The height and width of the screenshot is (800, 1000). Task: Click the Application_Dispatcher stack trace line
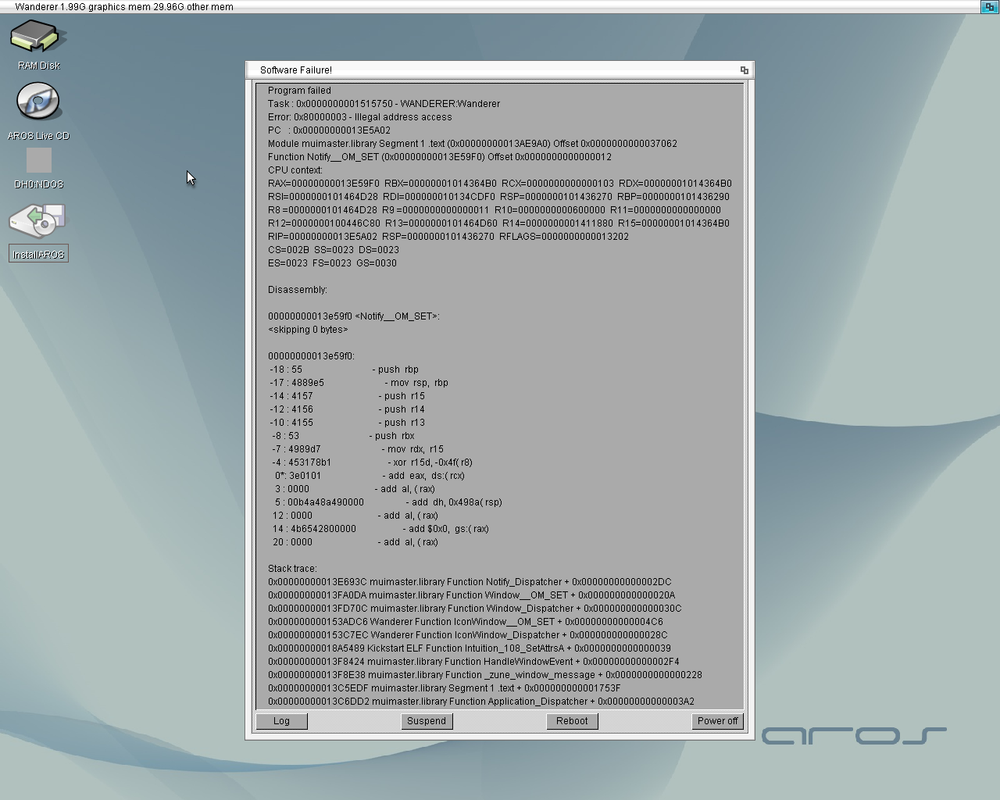click(x=481, y=702)
